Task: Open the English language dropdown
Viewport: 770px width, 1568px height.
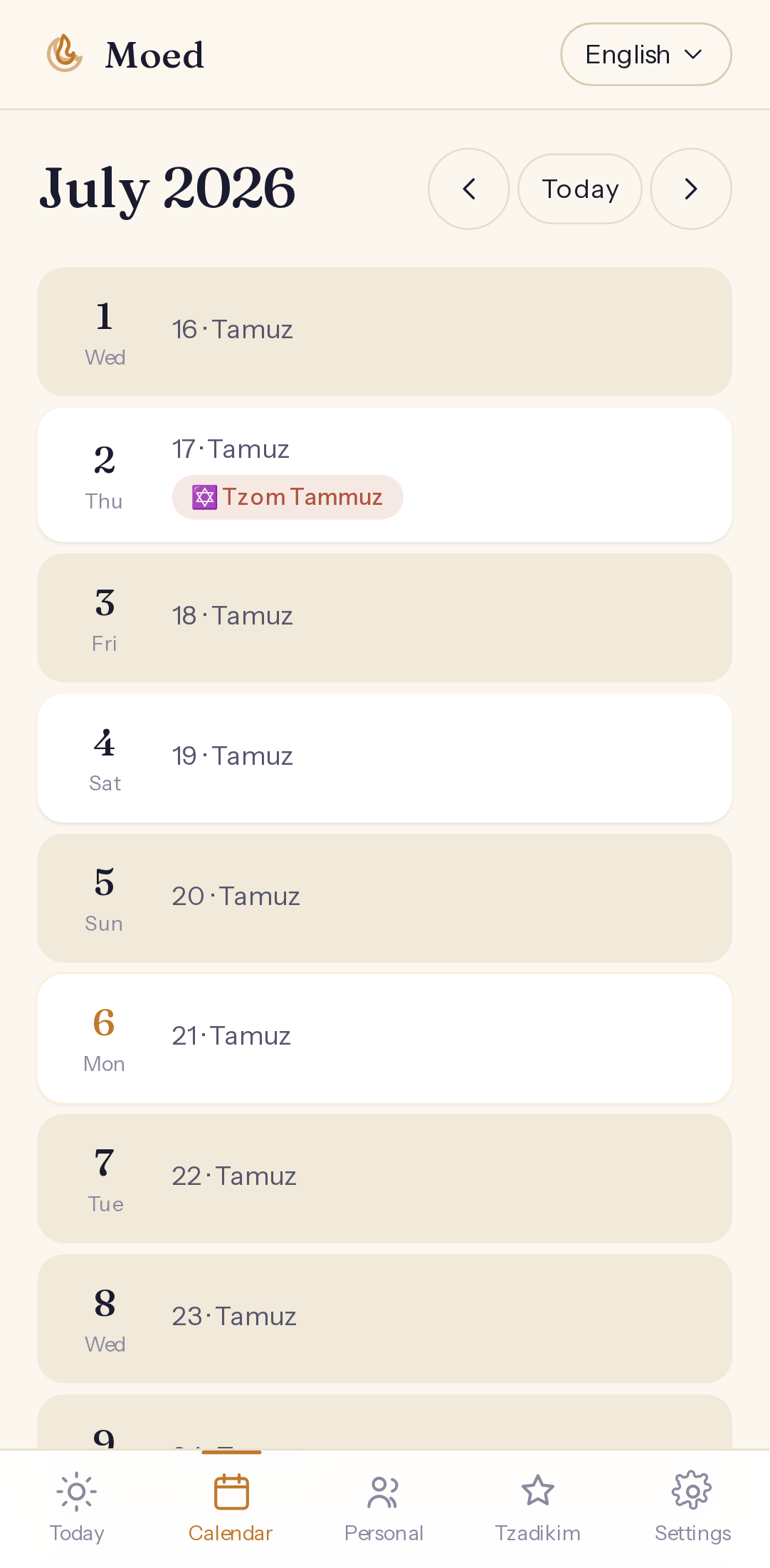Action: click(645, 54)
